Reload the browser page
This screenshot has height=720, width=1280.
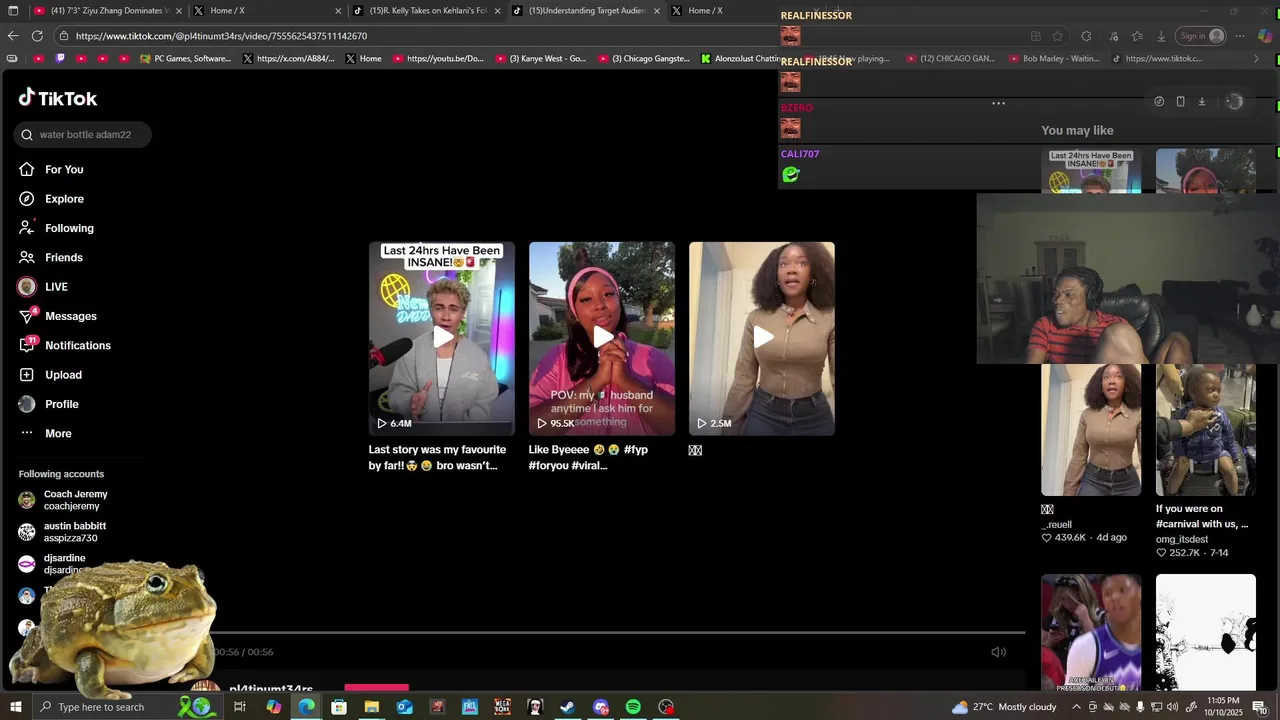37,36
